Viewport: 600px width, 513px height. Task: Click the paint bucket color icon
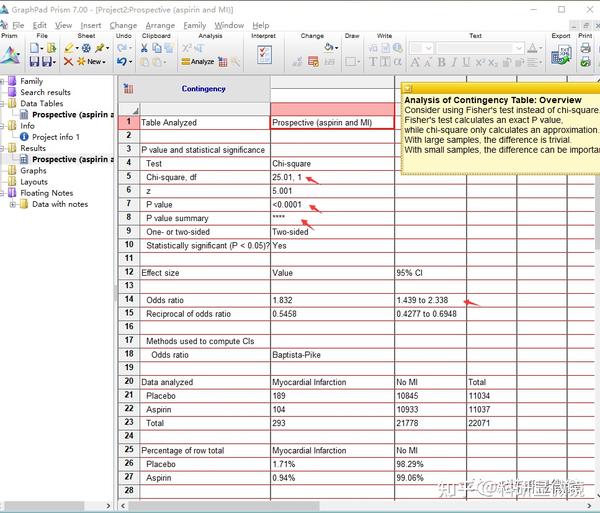[x=328, y=47]
